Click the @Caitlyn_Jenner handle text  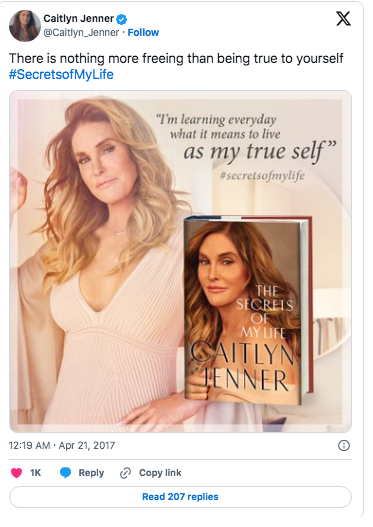(81, 33)
